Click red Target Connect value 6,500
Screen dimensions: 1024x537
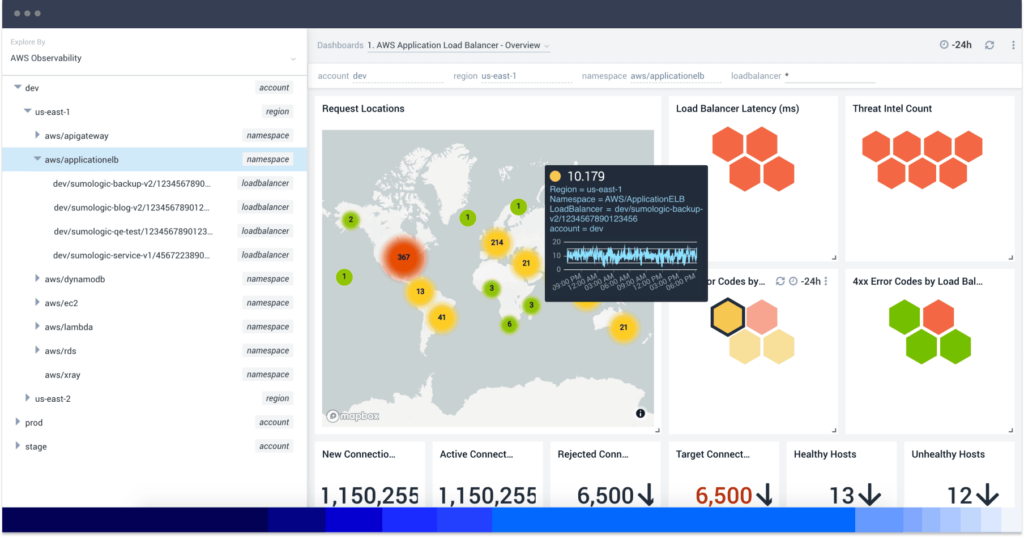(724, 496)
